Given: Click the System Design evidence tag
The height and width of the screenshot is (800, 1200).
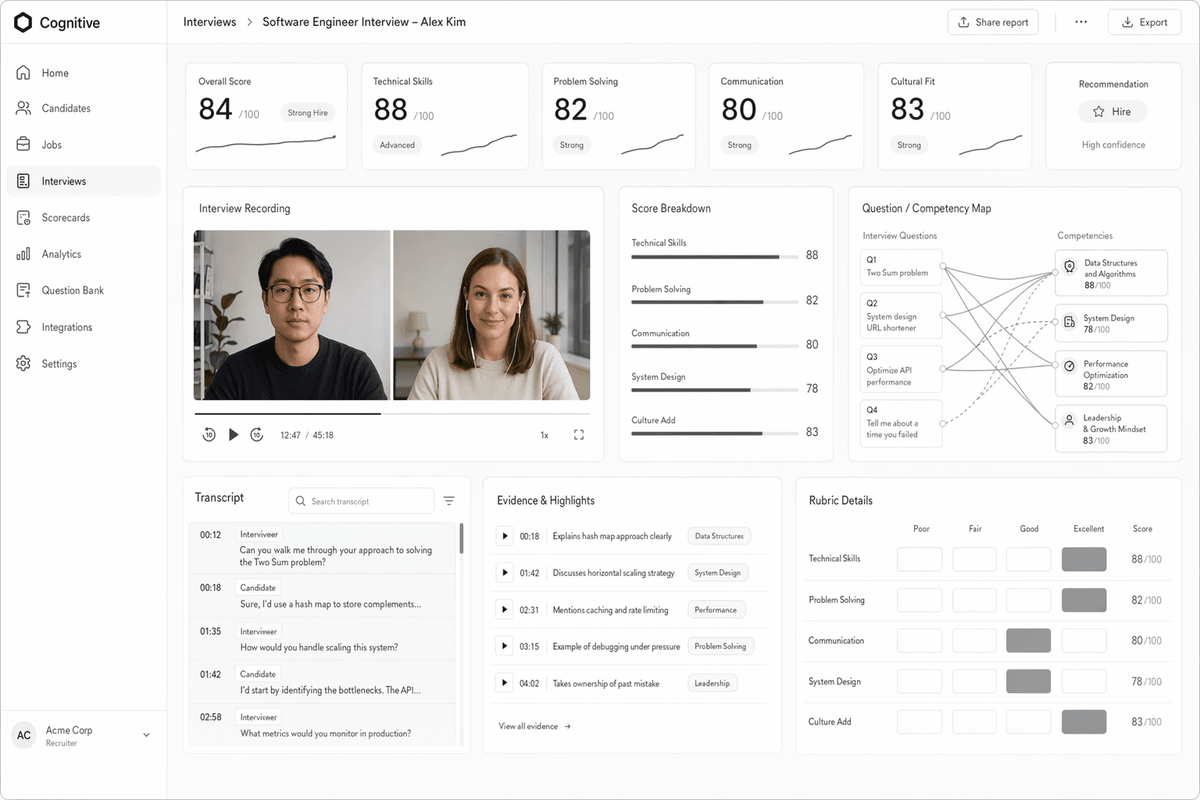Looking at the screenshot, I should tap(717, 573).
